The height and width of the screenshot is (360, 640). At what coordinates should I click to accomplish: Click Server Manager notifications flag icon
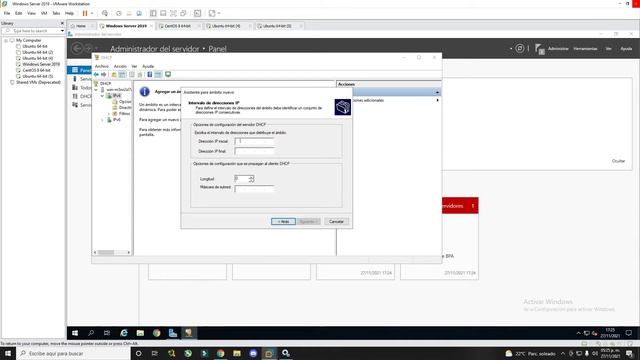pyautogui.click(x=539, y=49)
